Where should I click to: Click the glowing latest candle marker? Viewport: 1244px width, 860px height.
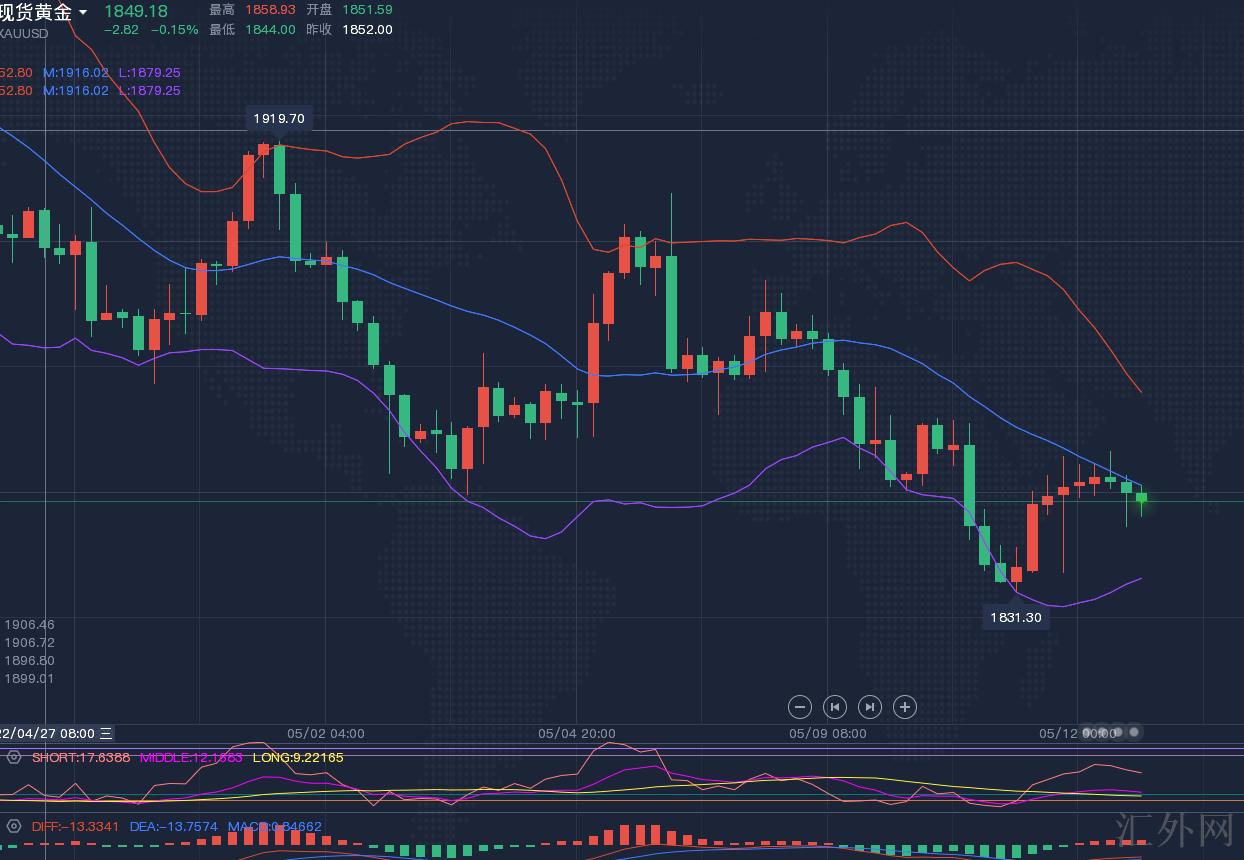(1141, 497)
